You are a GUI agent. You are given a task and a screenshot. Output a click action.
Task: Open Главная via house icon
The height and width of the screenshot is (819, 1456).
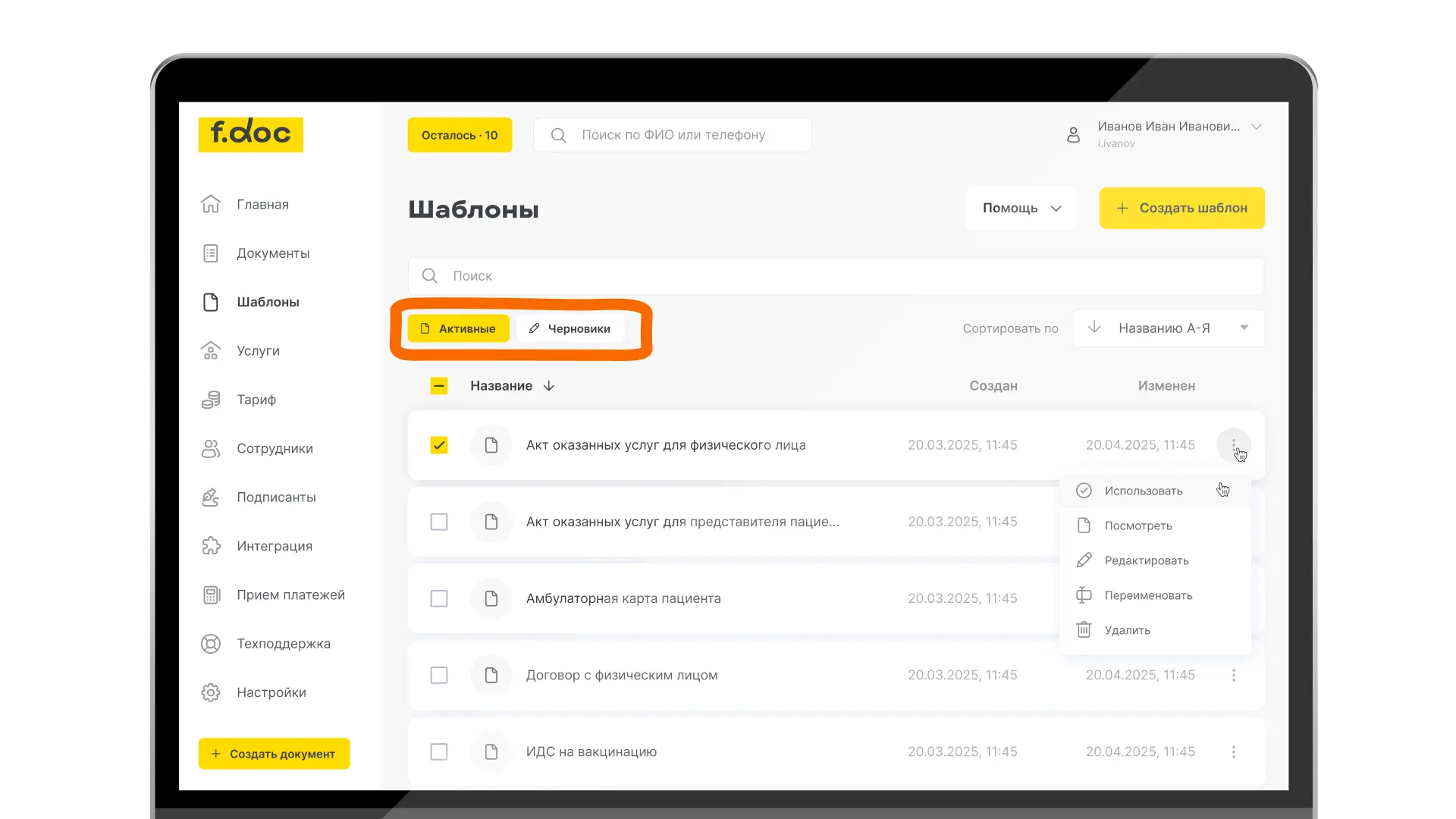click(211, 204)
